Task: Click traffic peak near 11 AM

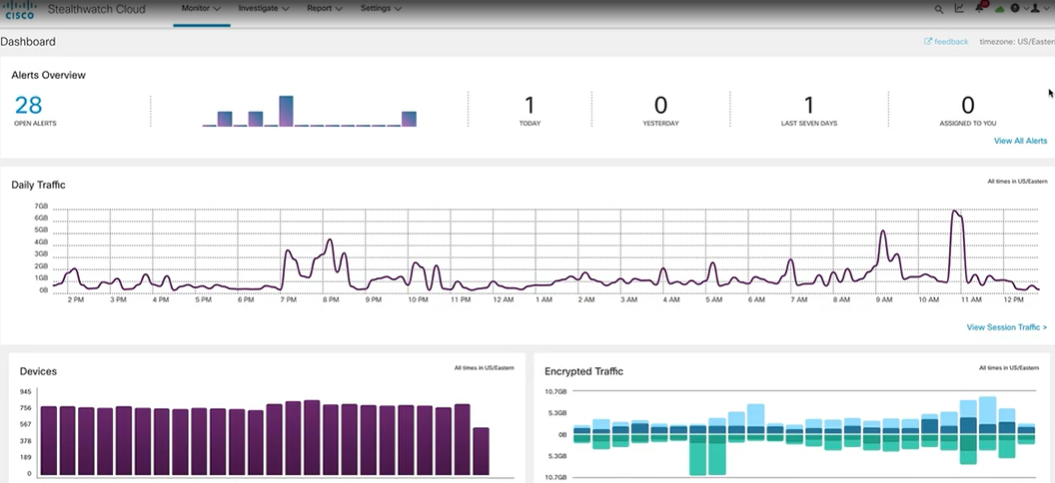Action: 955,213
